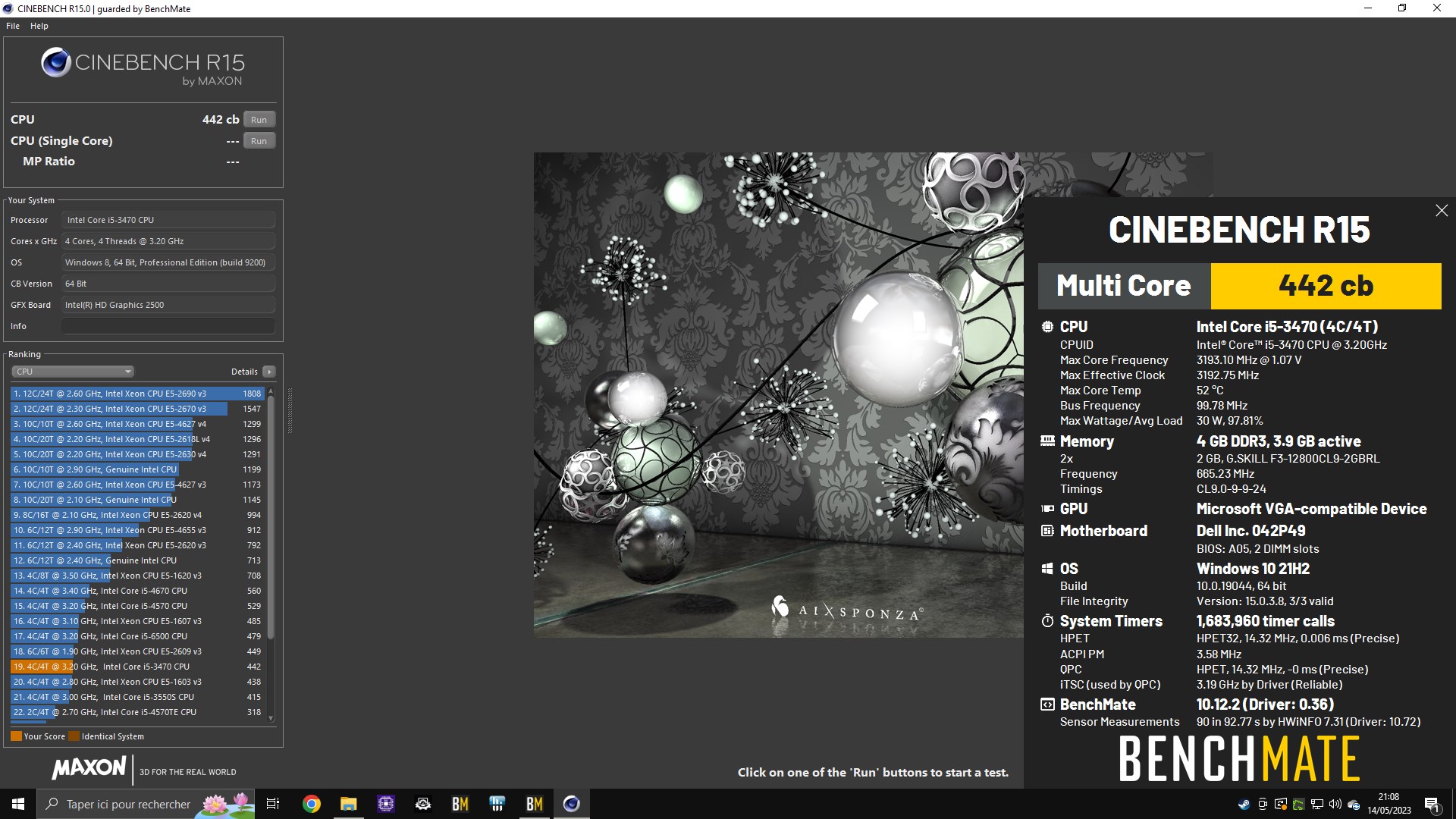Image resolution: width=1456 pixels, height=819 pixels.
Task: Click the GFX Board field
Action: click(168, 305)
